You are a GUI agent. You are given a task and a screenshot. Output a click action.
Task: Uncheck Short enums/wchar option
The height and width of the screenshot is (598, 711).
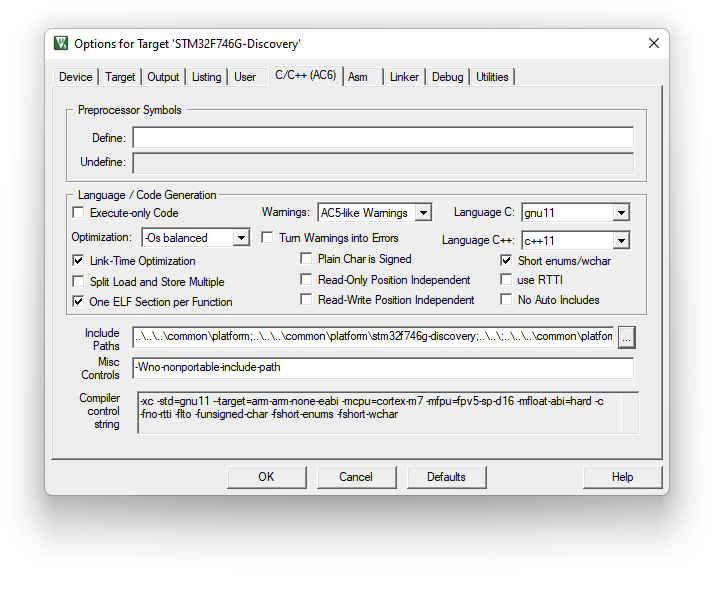point(507,261)
